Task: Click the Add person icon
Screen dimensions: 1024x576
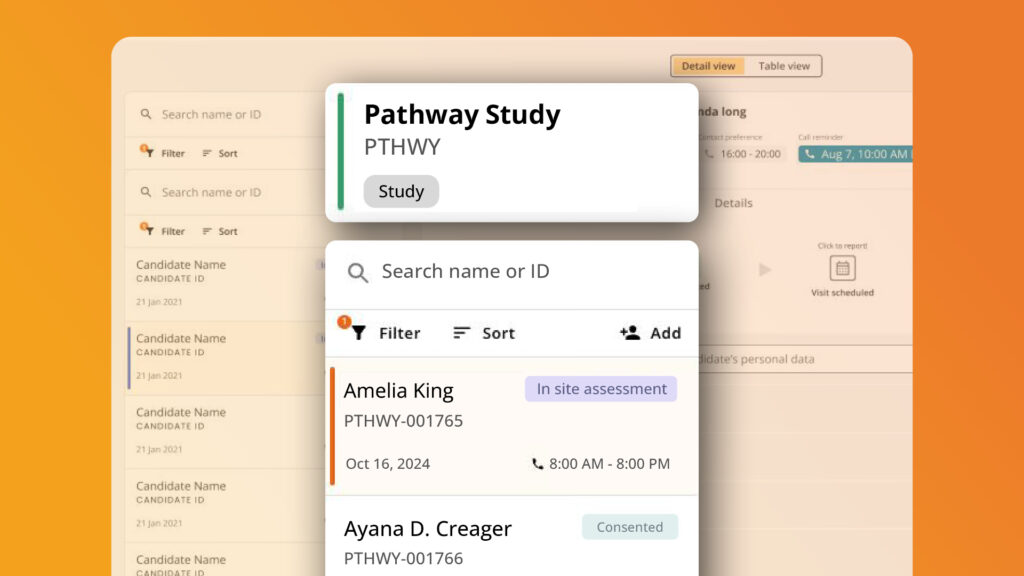Action: point(630,333)
